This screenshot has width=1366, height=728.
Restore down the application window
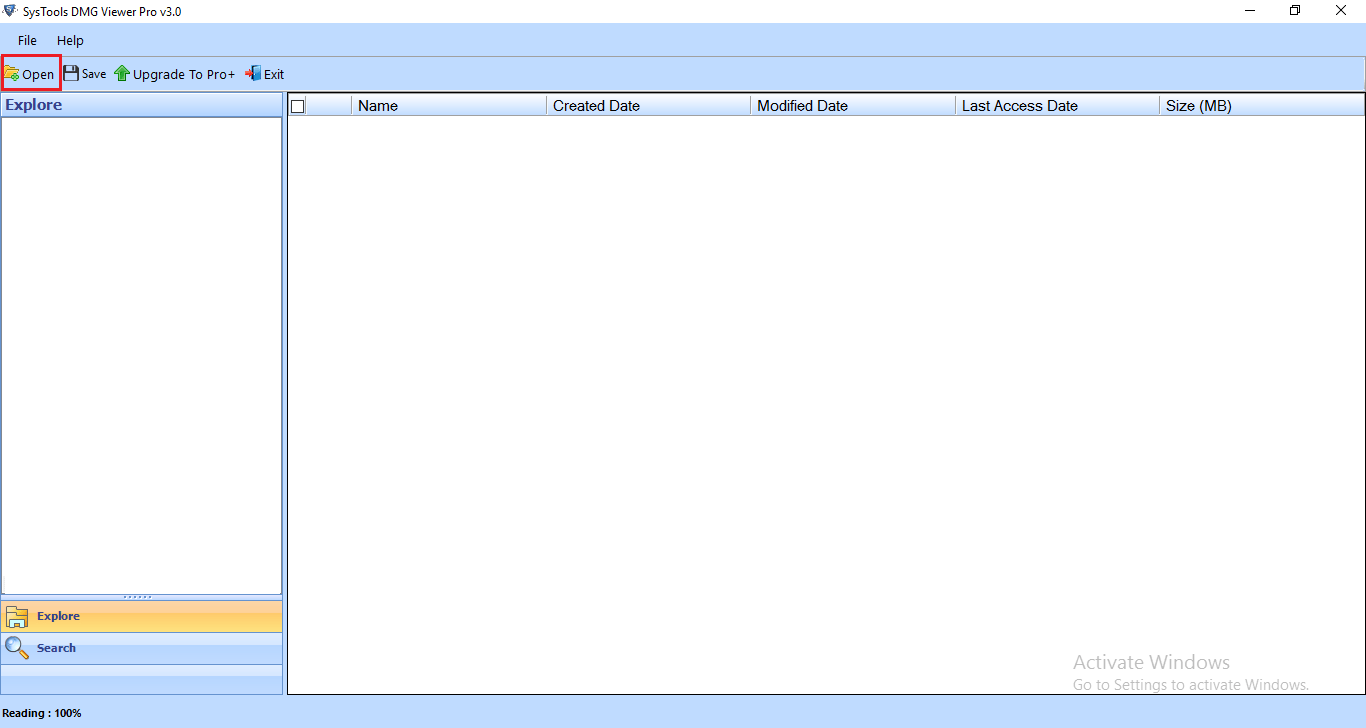[1295, 11]
